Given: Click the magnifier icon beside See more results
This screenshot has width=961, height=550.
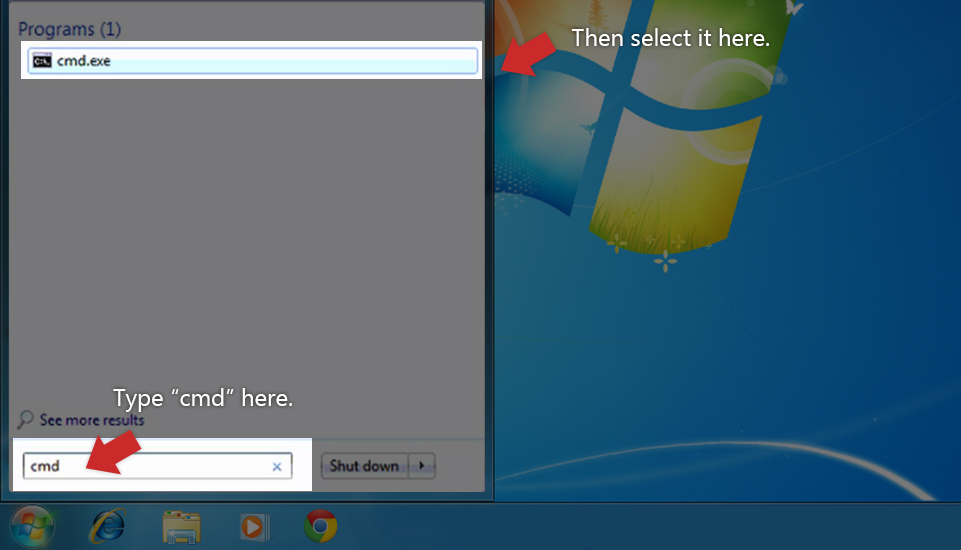Looking at the screenshot, I should (25, 419).
